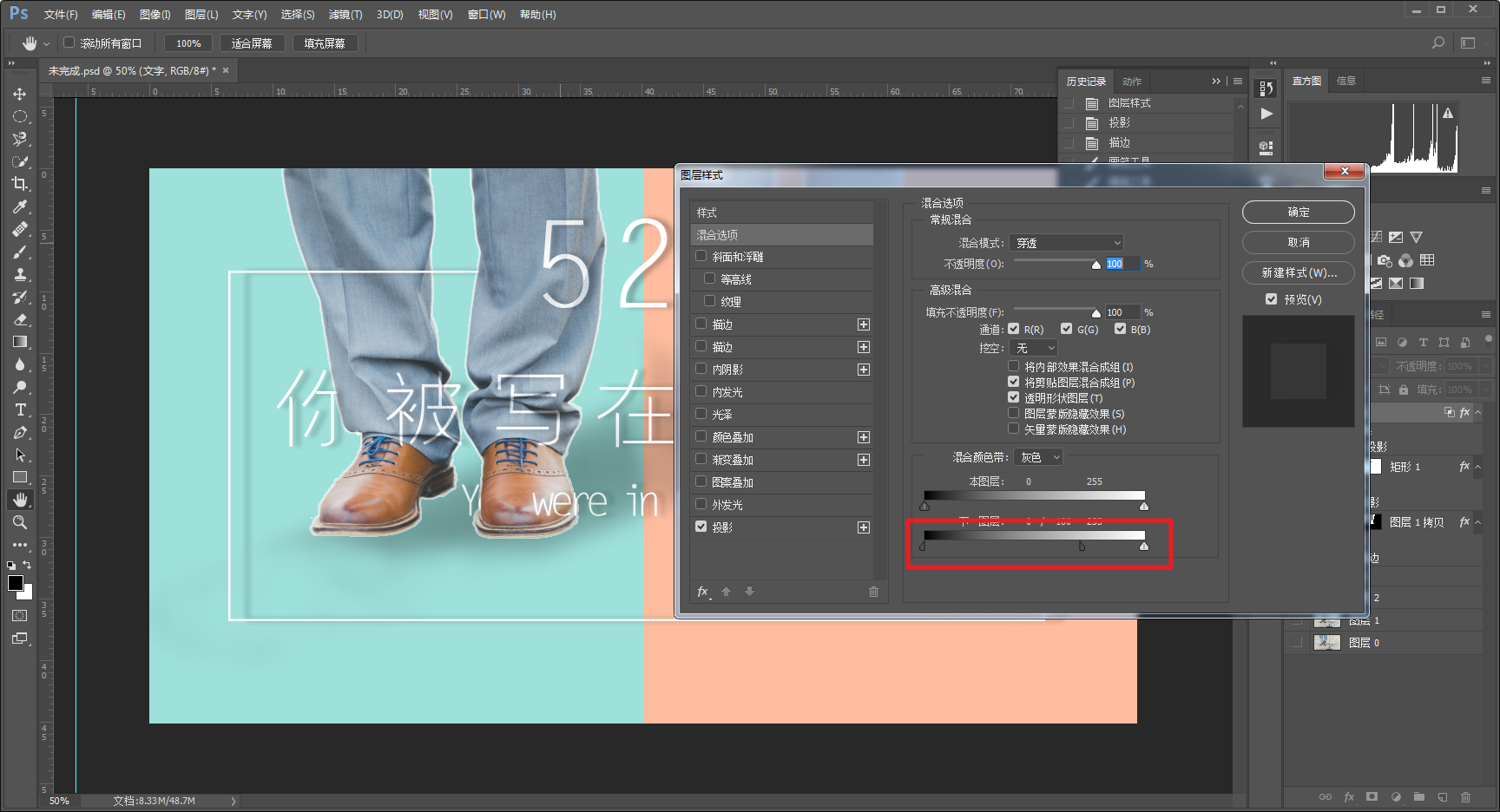Toggle Quick Mask mode icon
The height and width of the screenshot is (812, 1500).
click(x=19, y=616)
